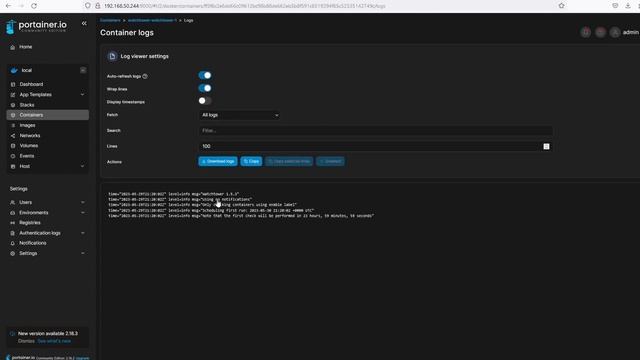Expand the Authentication logs chevron

(82, 233)
